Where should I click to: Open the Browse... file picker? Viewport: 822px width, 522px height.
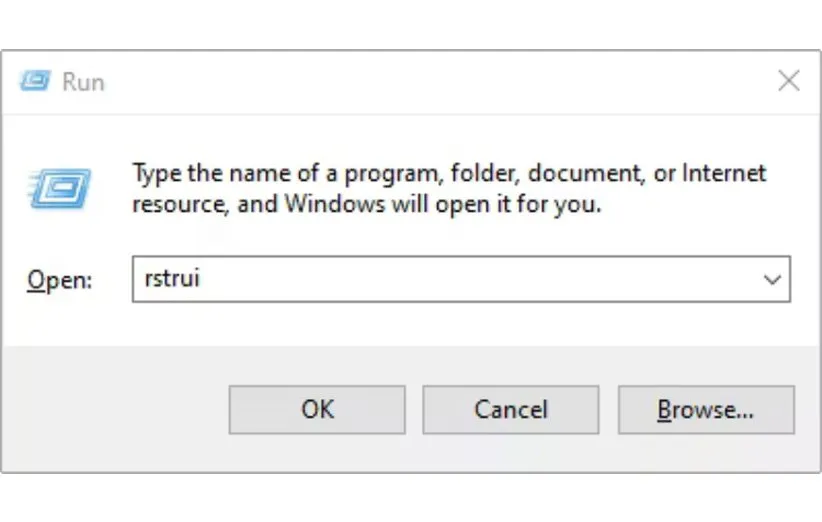click(705, 409)
